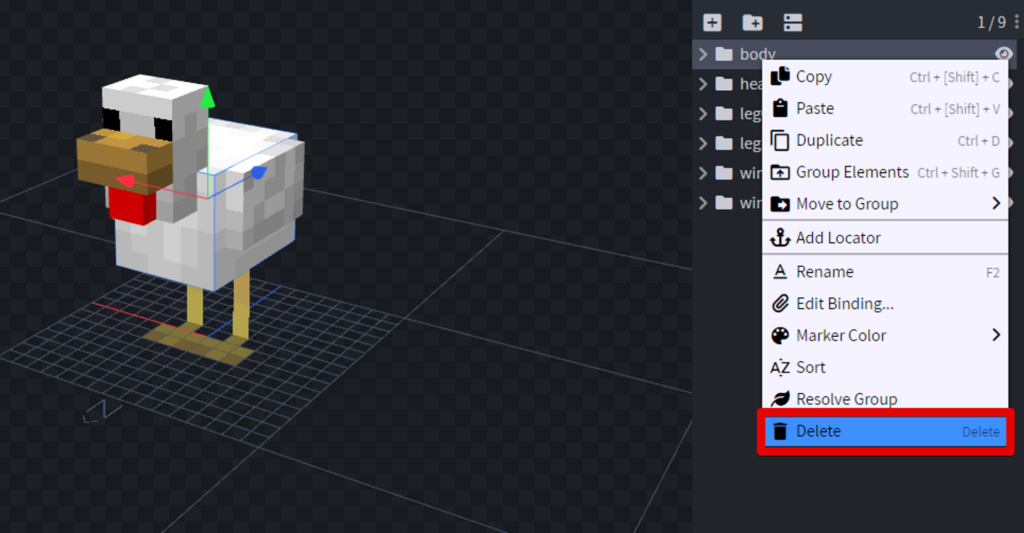The width and height of the screenshot is (1024, 533).
Task: Click the Add Group folder icon
Action: (x=752, y=22)
